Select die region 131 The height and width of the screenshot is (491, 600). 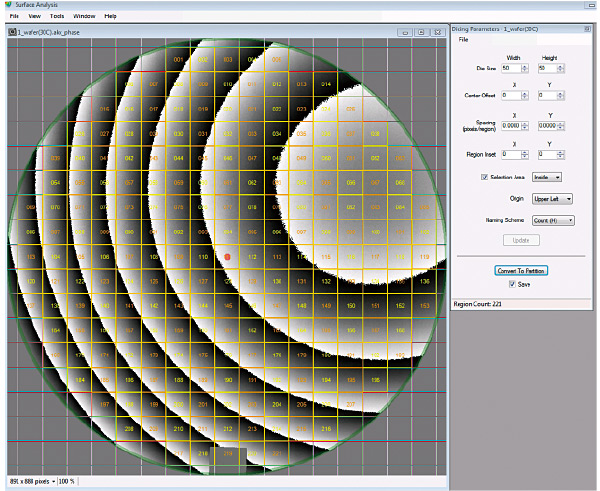302,281
